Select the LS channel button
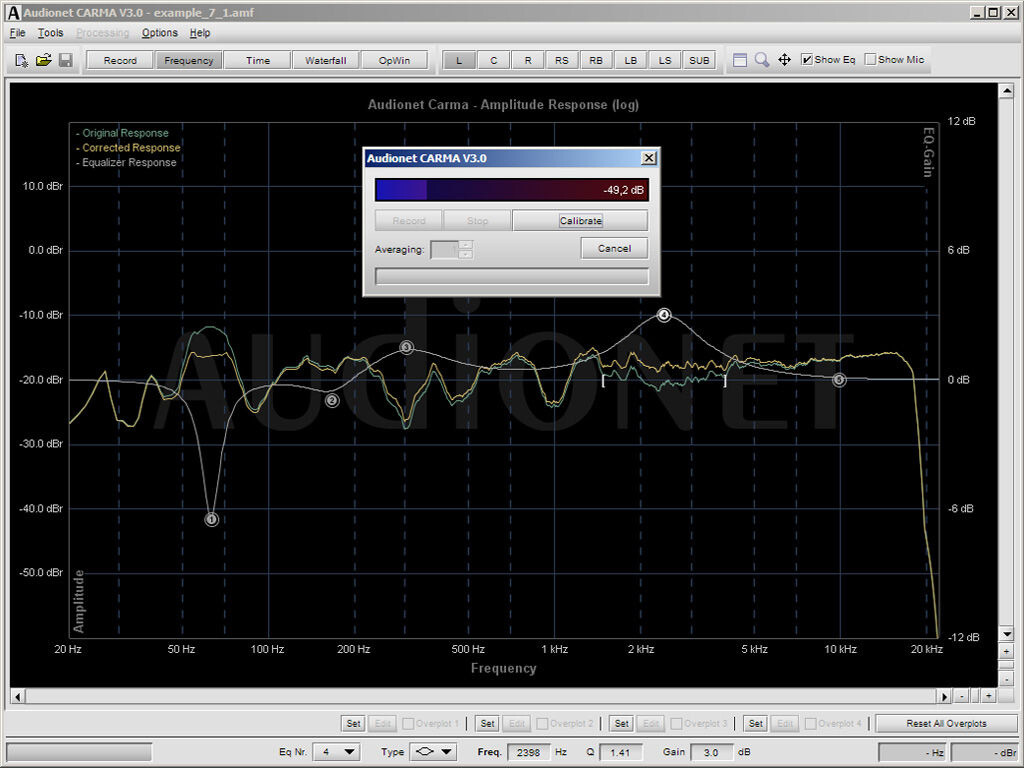This screenshot has width=1024, height=768. [x=665, y=60]
